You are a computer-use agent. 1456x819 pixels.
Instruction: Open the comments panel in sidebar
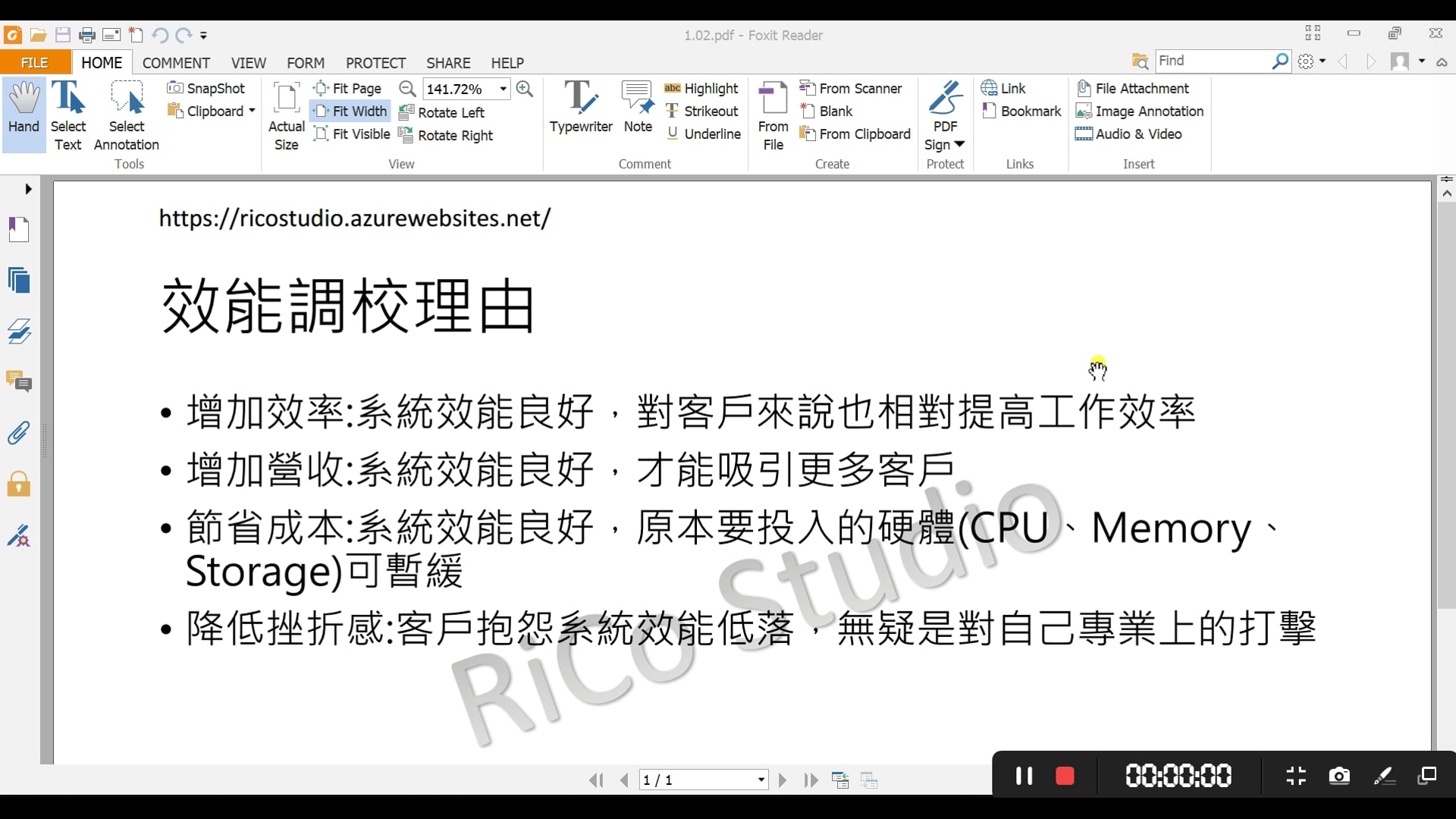pyautogui.click(x=19, y=381)
